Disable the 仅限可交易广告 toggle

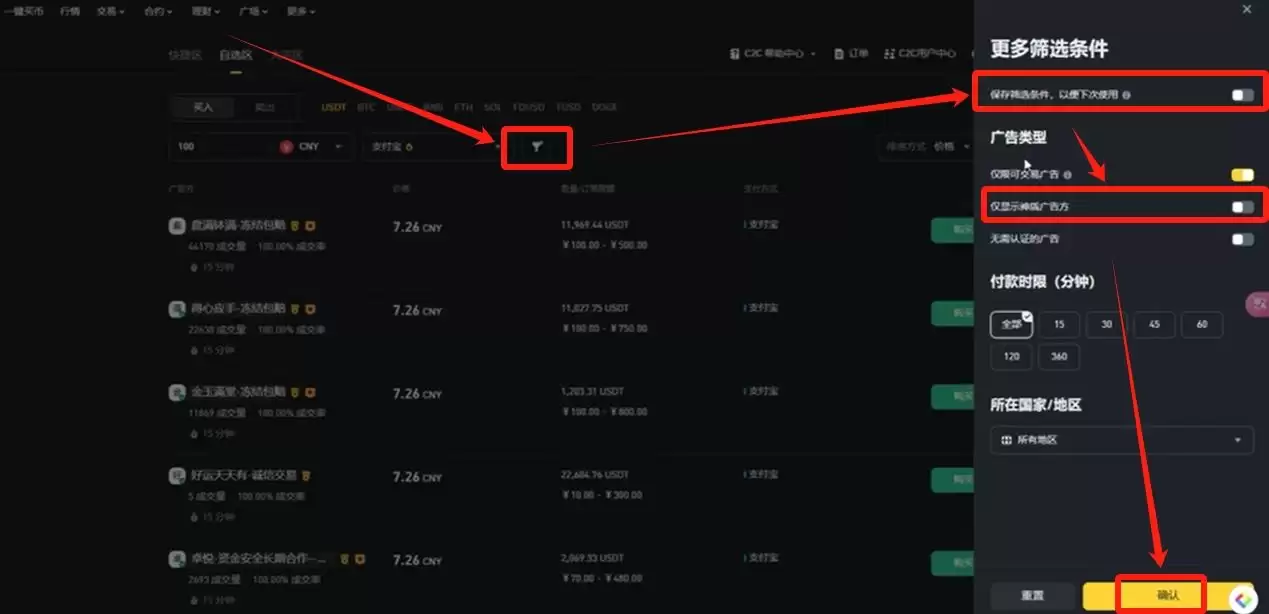point(1242,175)
